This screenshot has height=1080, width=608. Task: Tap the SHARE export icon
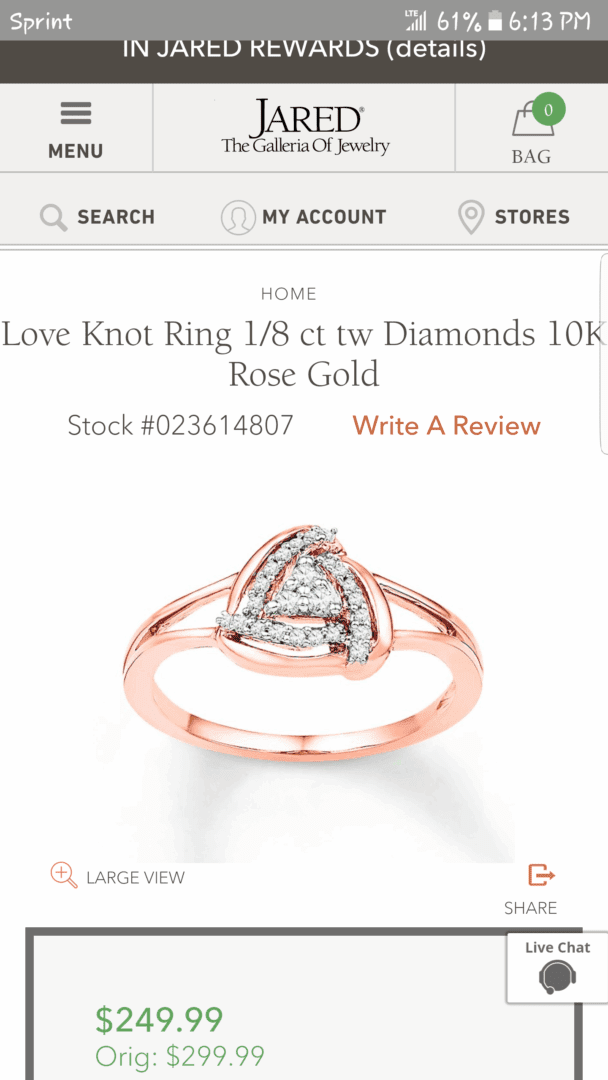(541, 875)
